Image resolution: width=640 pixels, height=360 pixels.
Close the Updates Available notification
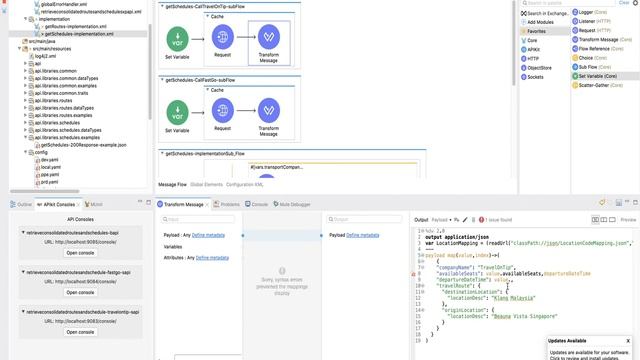(x=628, y=341)
